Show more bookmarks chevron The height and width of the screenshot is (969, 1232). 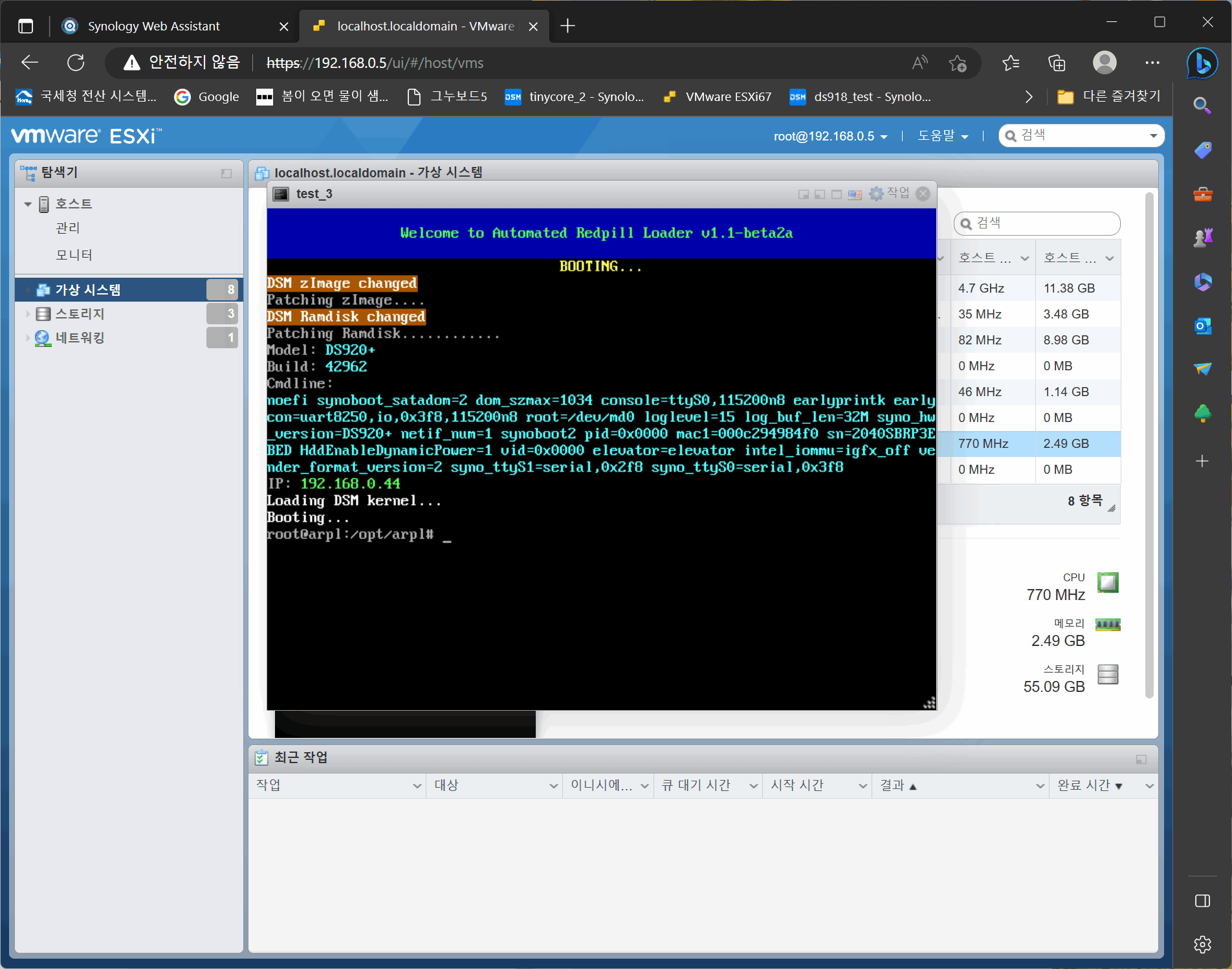pyautogui.click(x=1029, y=97)
